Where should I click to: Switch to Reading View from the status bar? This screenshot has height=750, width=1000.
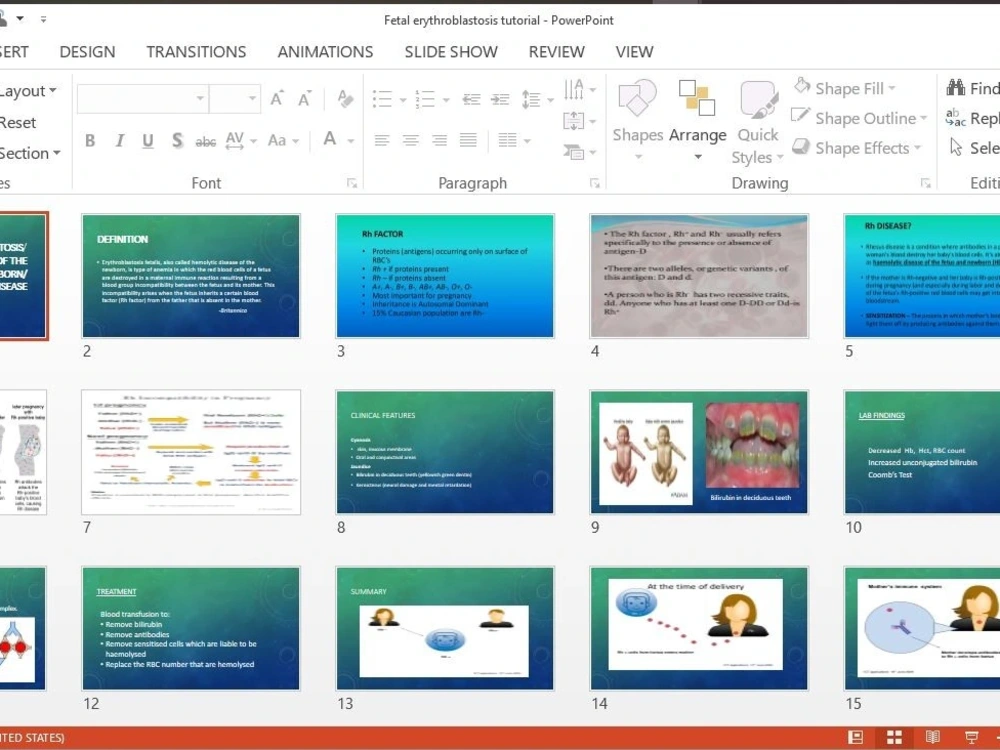point(932,737)
